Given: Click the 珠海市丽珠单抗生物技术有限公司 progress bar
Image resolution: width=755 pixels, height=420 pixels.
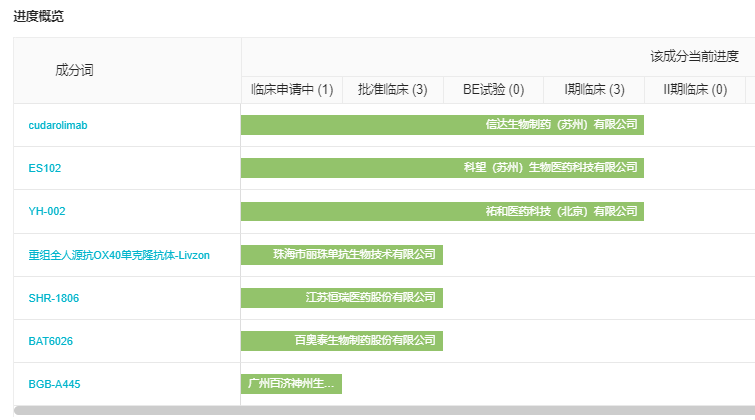Looking at the screenshot, I should click(342, 254).
